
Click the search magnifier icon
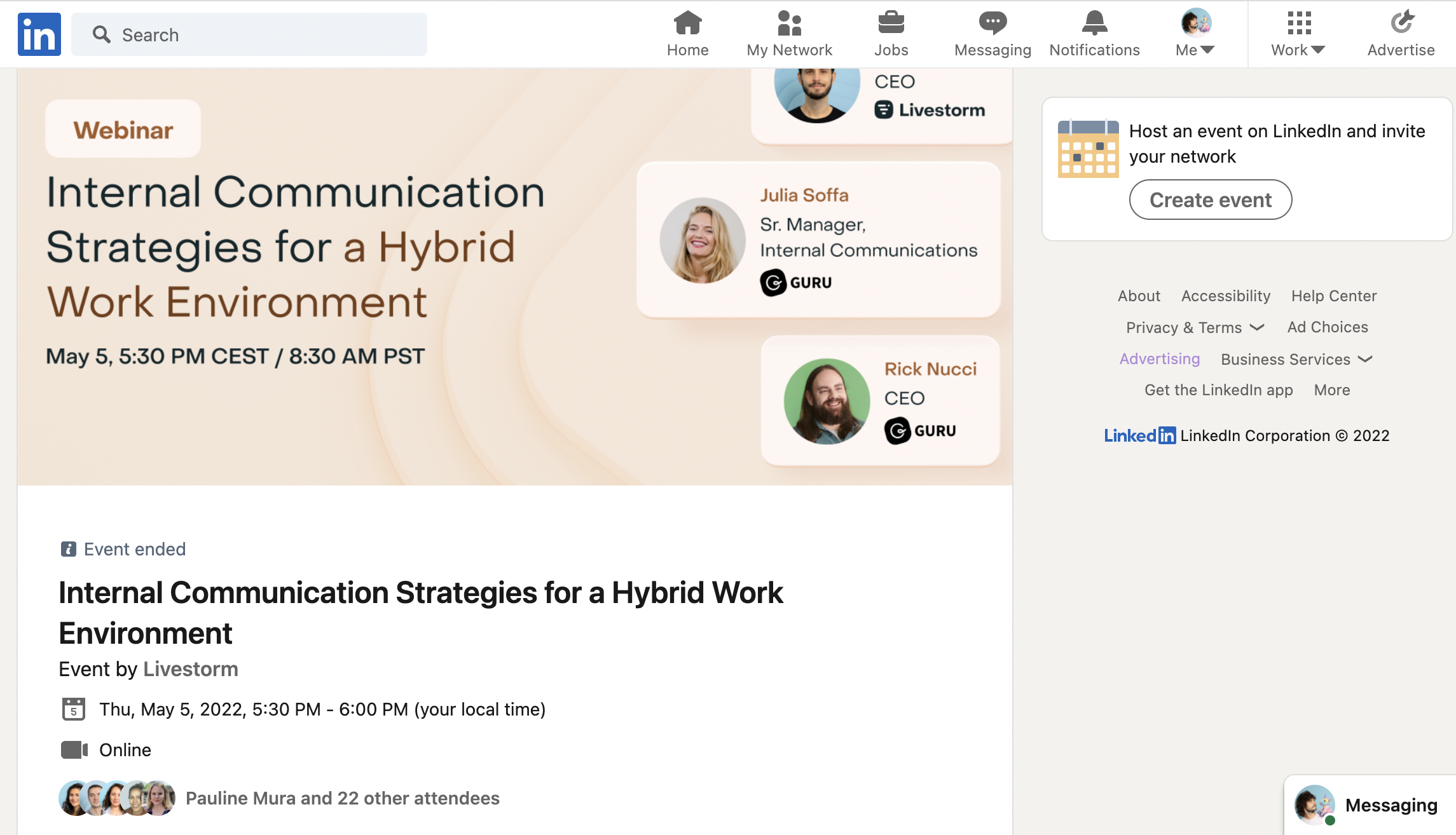tap(101, 34)
